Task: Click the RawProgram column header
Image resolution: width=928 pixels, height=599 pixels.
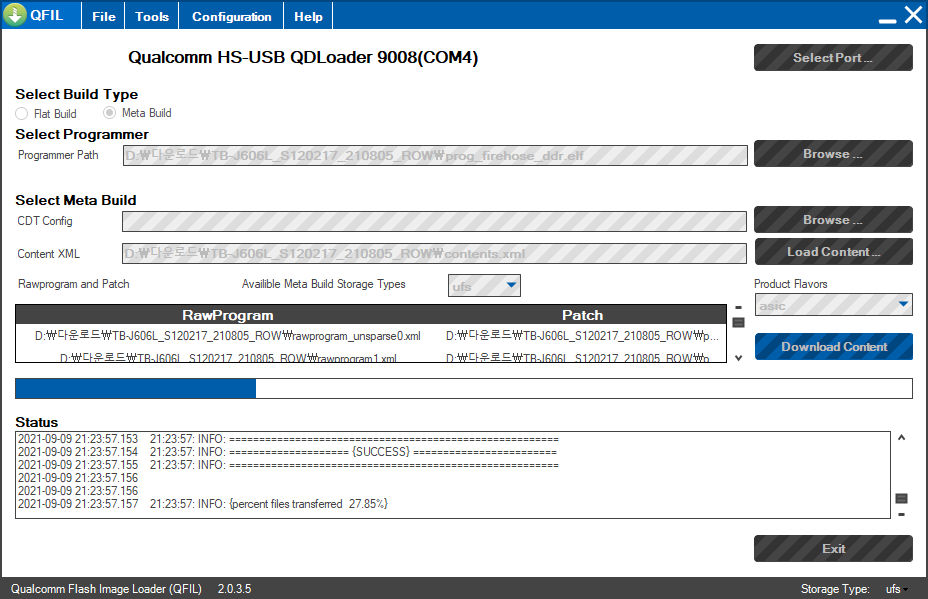Action: click(227, 315)
